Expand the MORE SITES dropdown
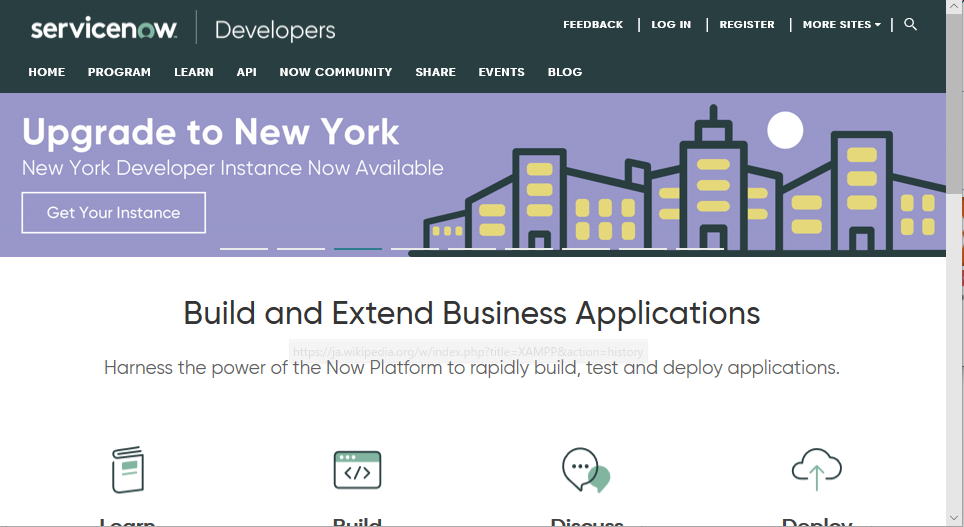This screenshot has width=964, height=527. point(842,25)
